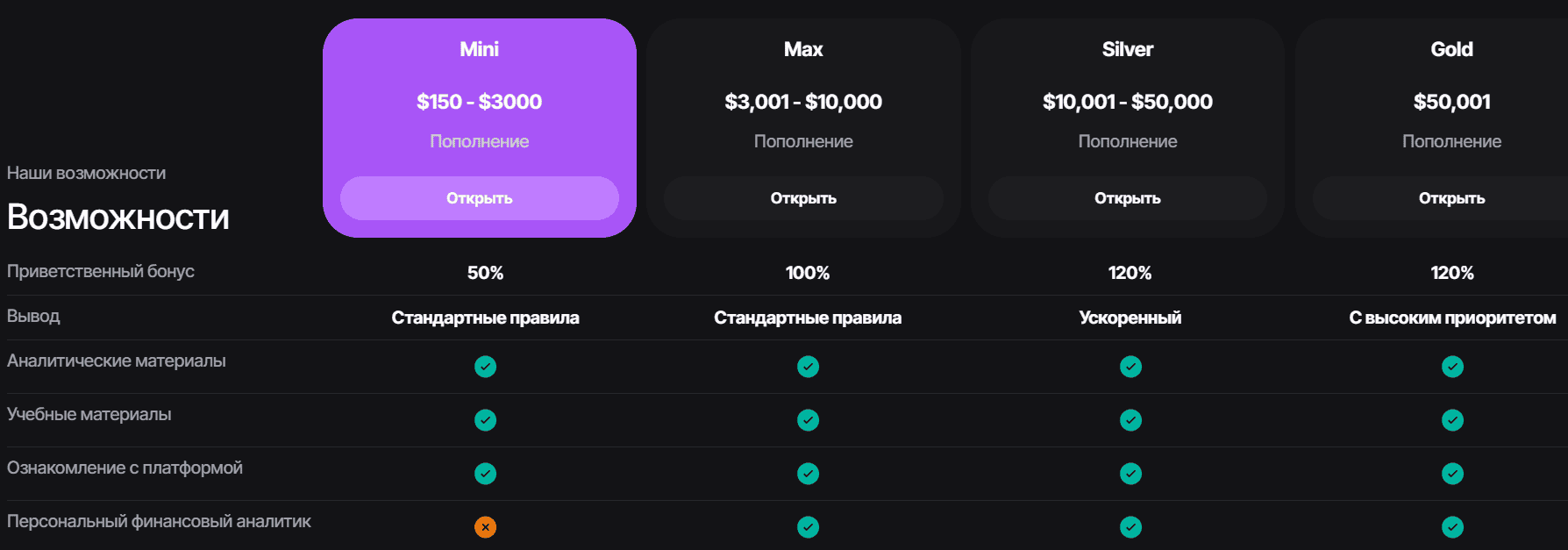1568x550 pixels.
Task: Click Max checkmark for Учебные материалы
Action: click(x=808, y=420)
